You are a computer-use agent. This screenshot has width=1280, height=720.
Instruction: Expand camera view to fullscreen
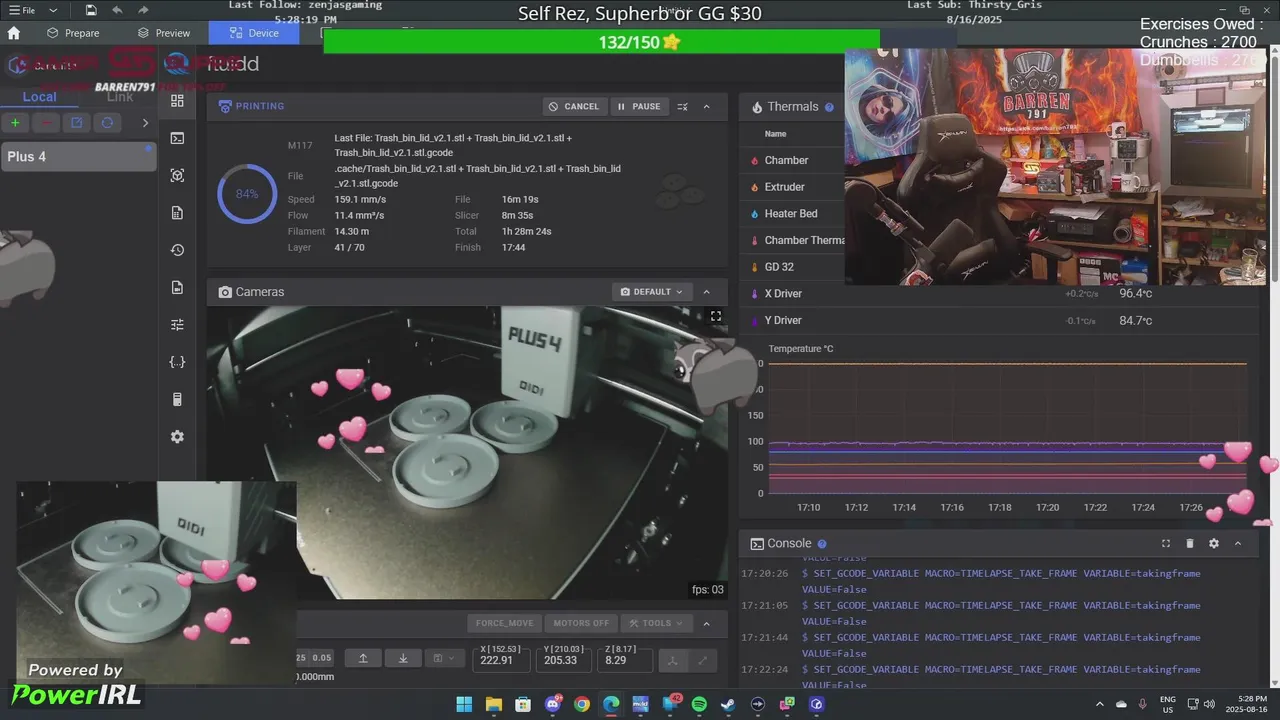(716, 316)
